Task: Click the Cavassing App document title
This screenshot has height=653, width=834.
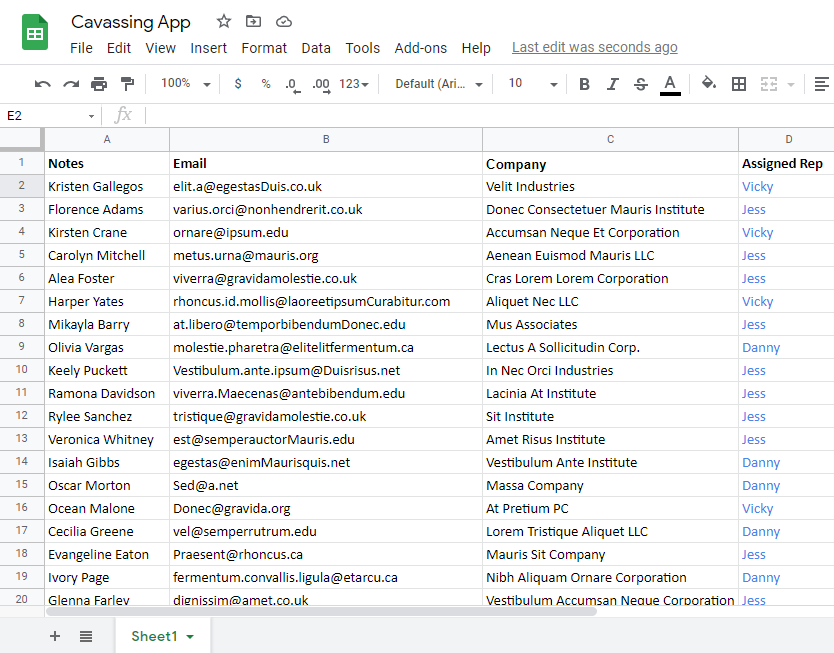Action: point(131,22)
